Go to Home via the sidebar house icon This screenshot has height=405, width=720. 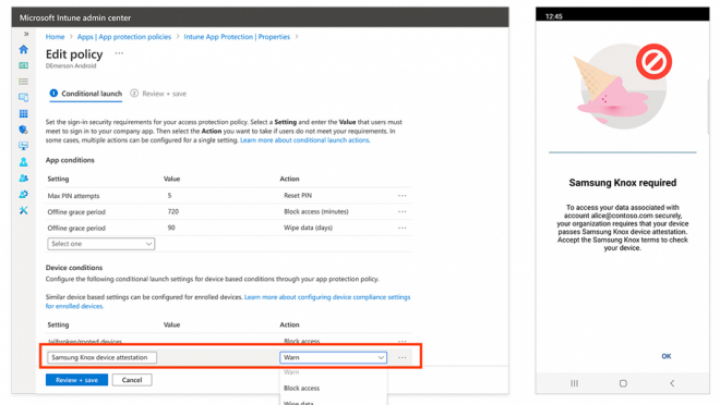click(x=23, y=50)
